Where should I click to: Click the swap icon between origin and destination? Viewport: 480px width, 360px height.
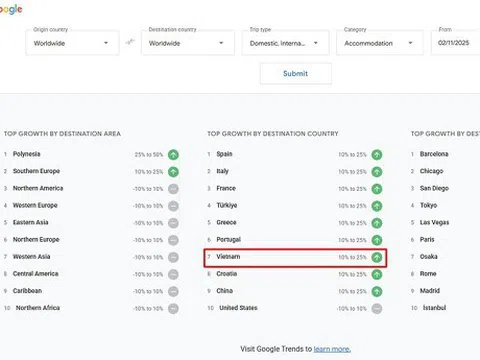(x=130, y=42)
